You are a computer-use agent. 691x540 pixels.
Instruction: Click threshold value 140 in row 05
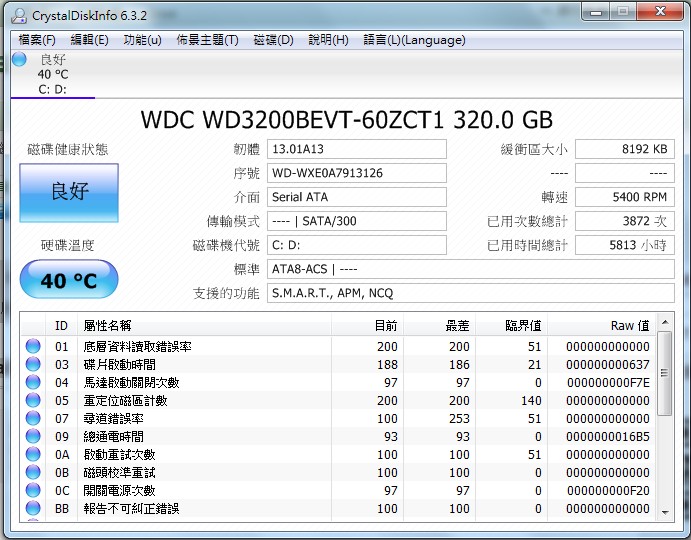click(x=531, y=401)
